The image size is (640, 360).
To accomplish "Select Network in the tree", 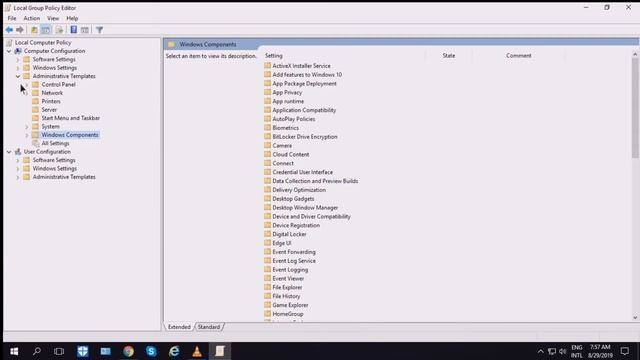I will [x=52, y=93].
